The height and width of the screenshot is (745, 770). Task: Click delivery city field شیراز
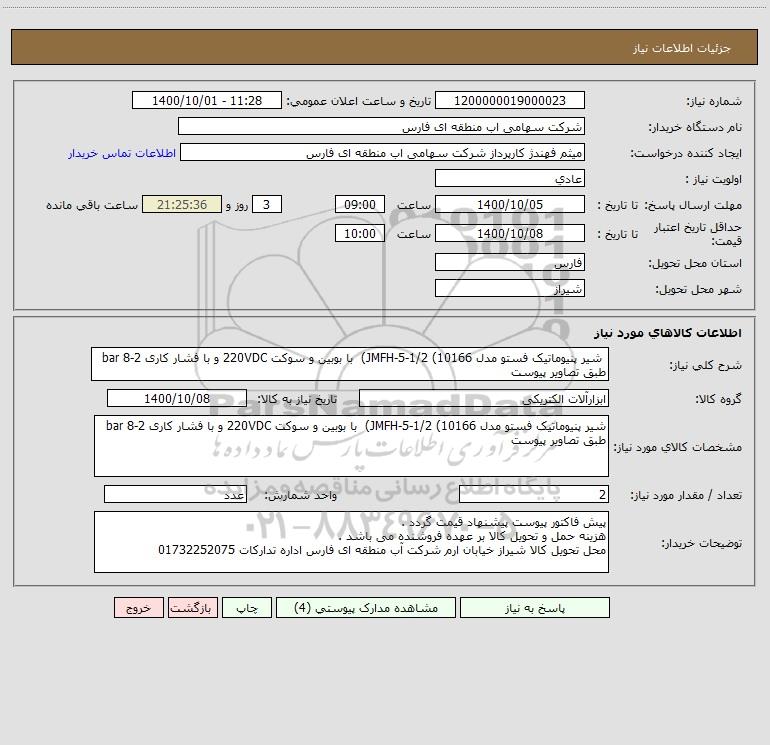(x=510, y=288)
